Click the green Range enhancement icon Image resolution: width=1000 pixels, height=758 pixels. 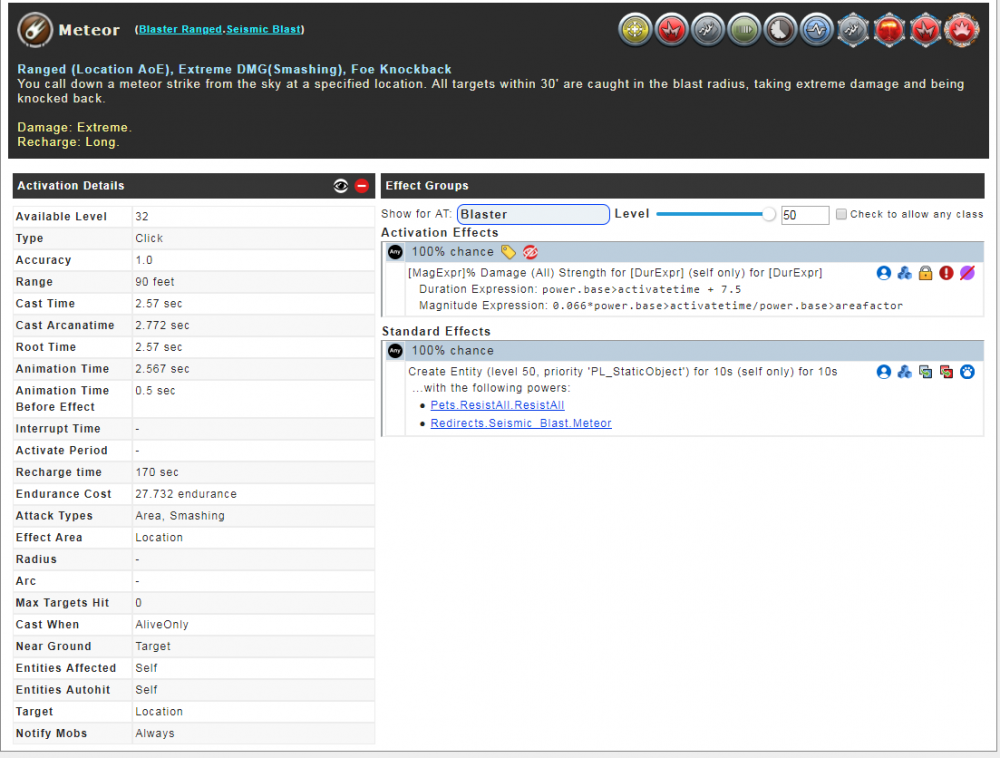point(743,30)
